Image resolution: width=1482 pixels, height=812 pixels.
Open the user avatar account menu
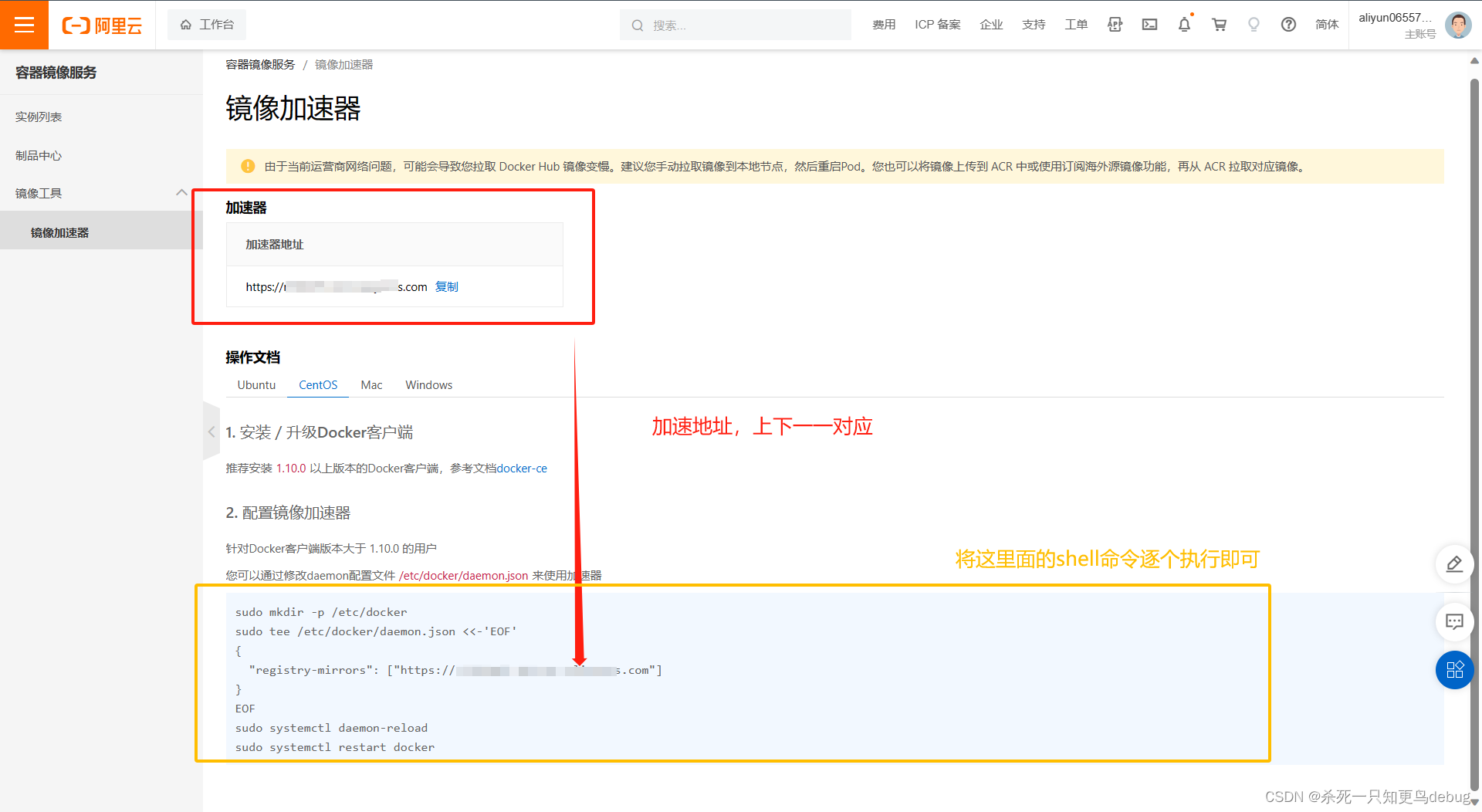click(x=1458, y=25)
